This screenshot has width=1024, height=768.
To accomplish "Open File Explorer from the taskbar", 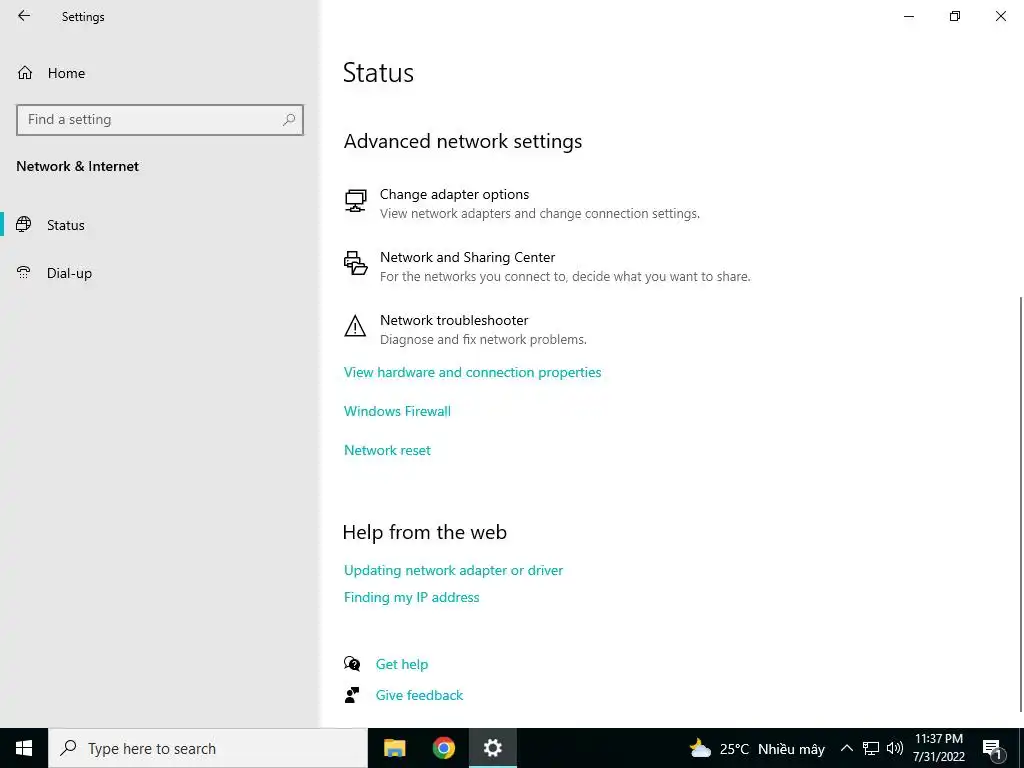I will tap(394, 748).
